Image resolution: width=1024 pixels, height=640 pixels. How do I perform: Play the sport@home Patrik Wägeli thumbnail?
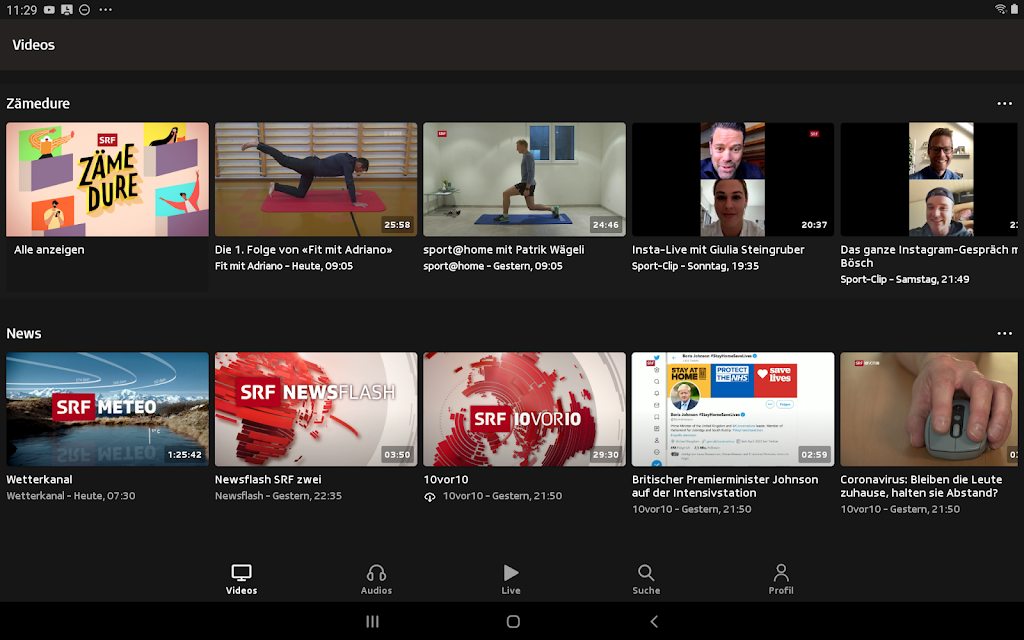[524, 180]
